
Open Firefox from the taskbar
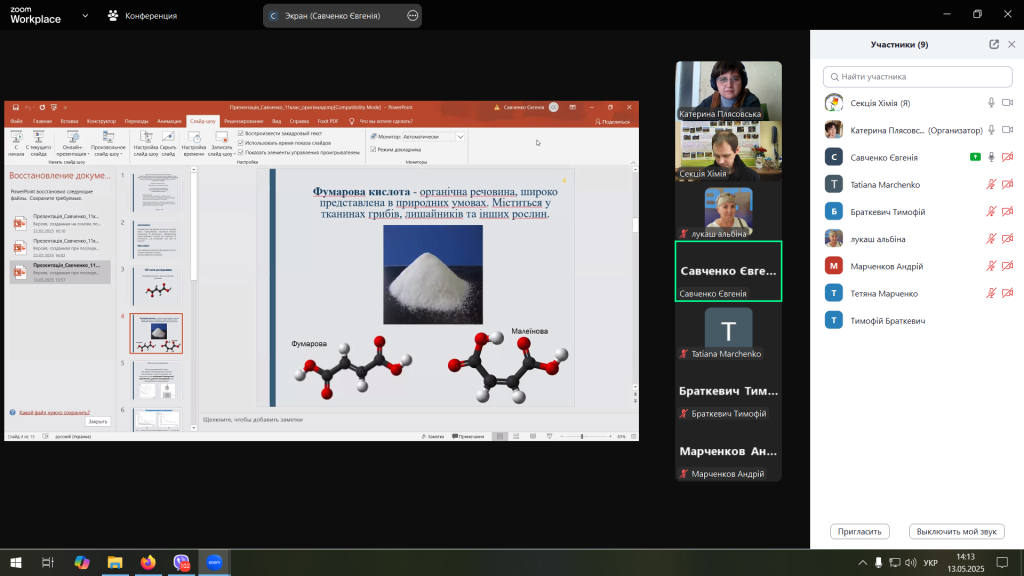click(149, 563)
